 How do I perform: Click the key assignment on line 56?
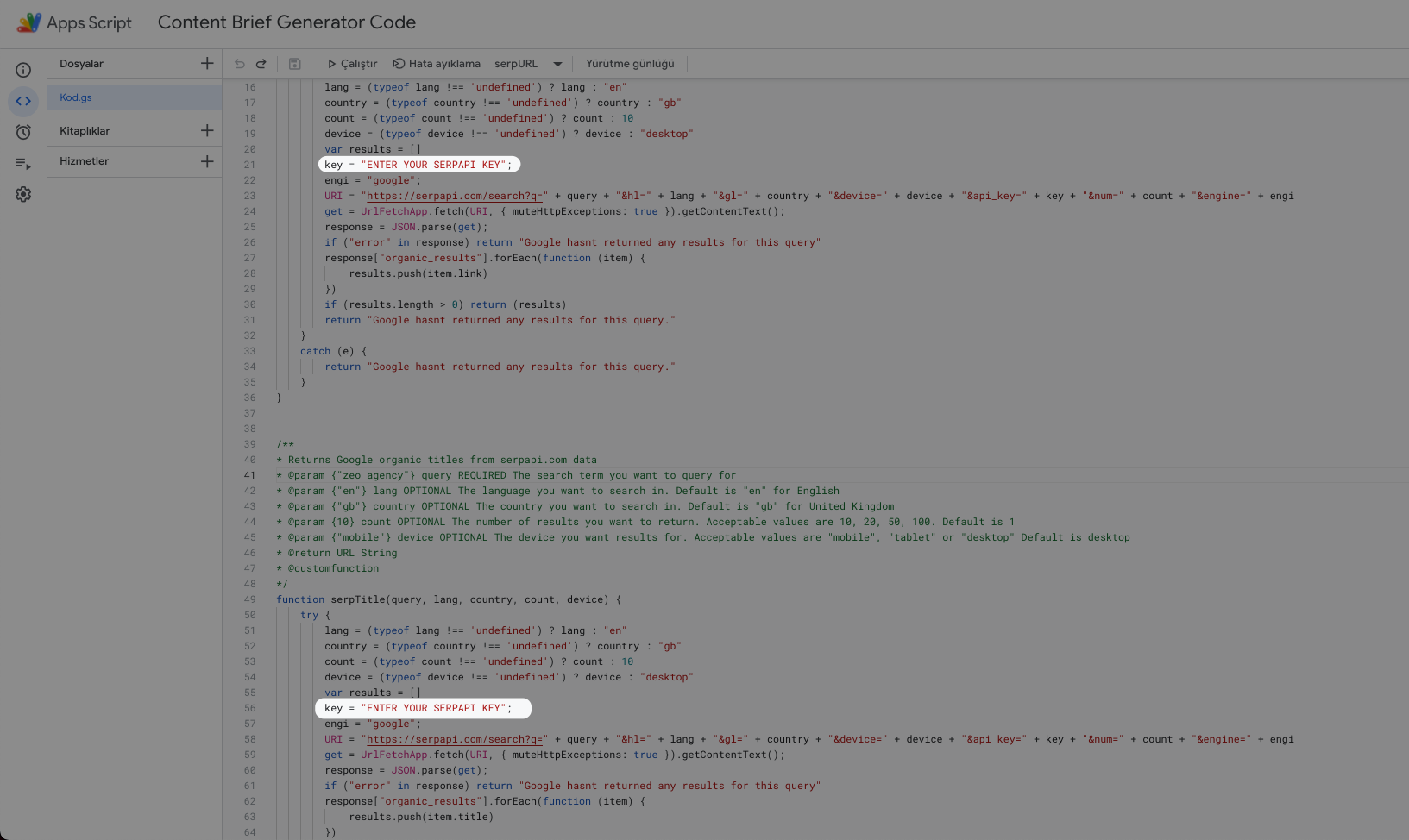(x=418, y=708)
